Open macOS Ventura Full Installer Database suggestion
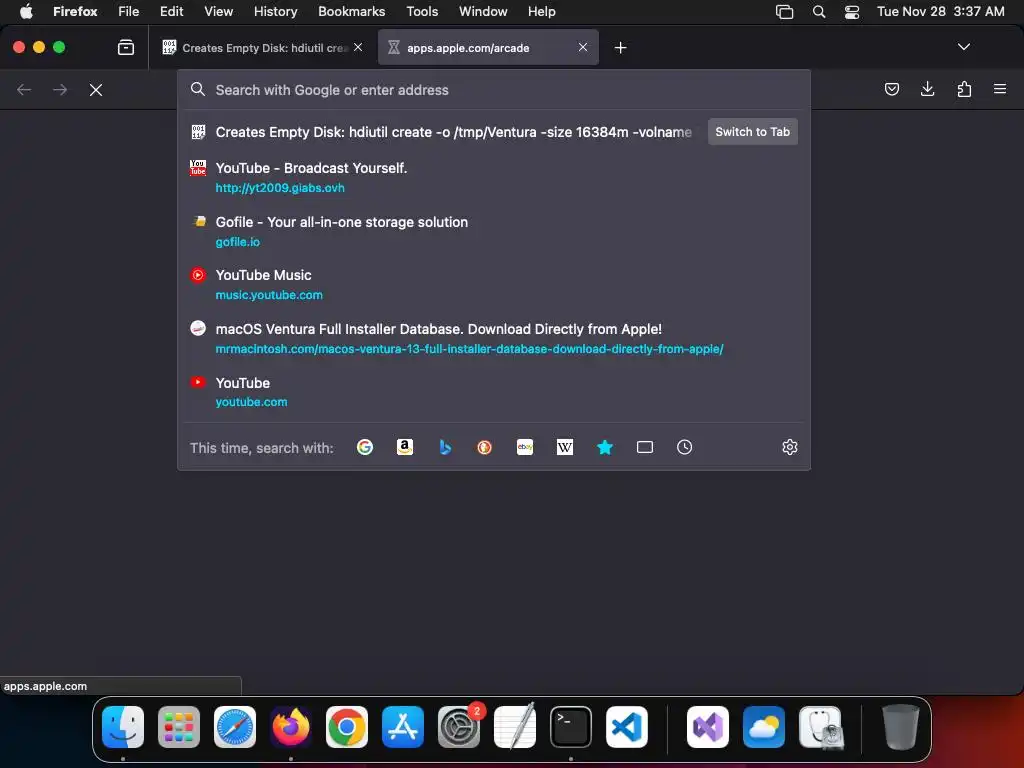 click(494, 338)
